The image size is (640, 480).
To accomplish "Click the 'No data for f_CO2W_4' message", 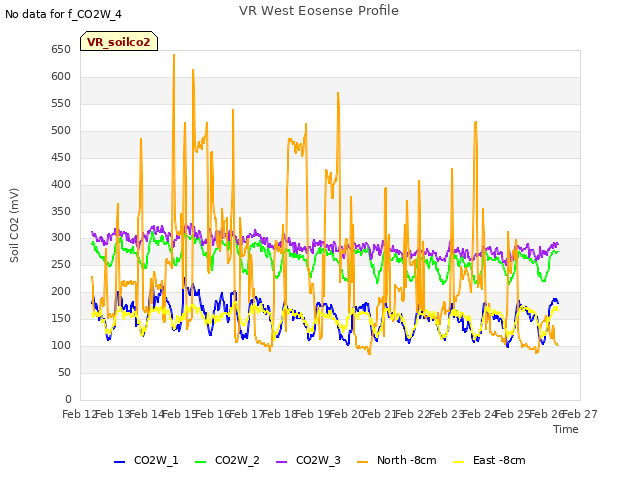I will (63, 14).
